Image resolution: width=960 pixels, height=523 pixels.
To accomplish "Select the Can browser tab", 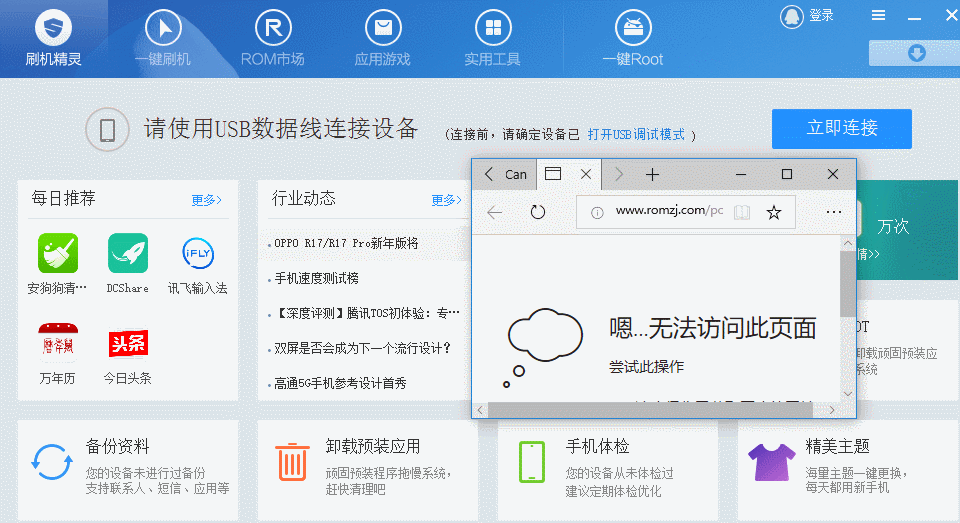I will coord(516,175).
